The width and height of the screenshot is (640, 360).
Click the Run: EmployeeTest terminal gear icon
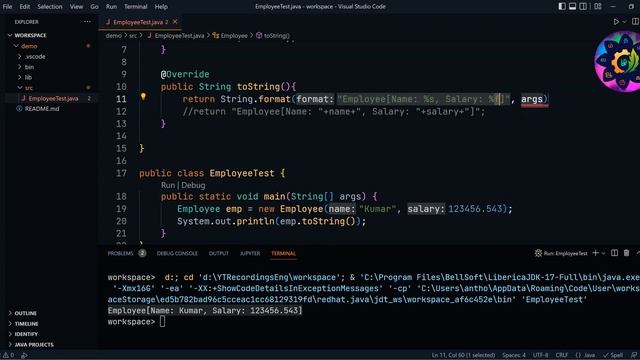(538, 253)
